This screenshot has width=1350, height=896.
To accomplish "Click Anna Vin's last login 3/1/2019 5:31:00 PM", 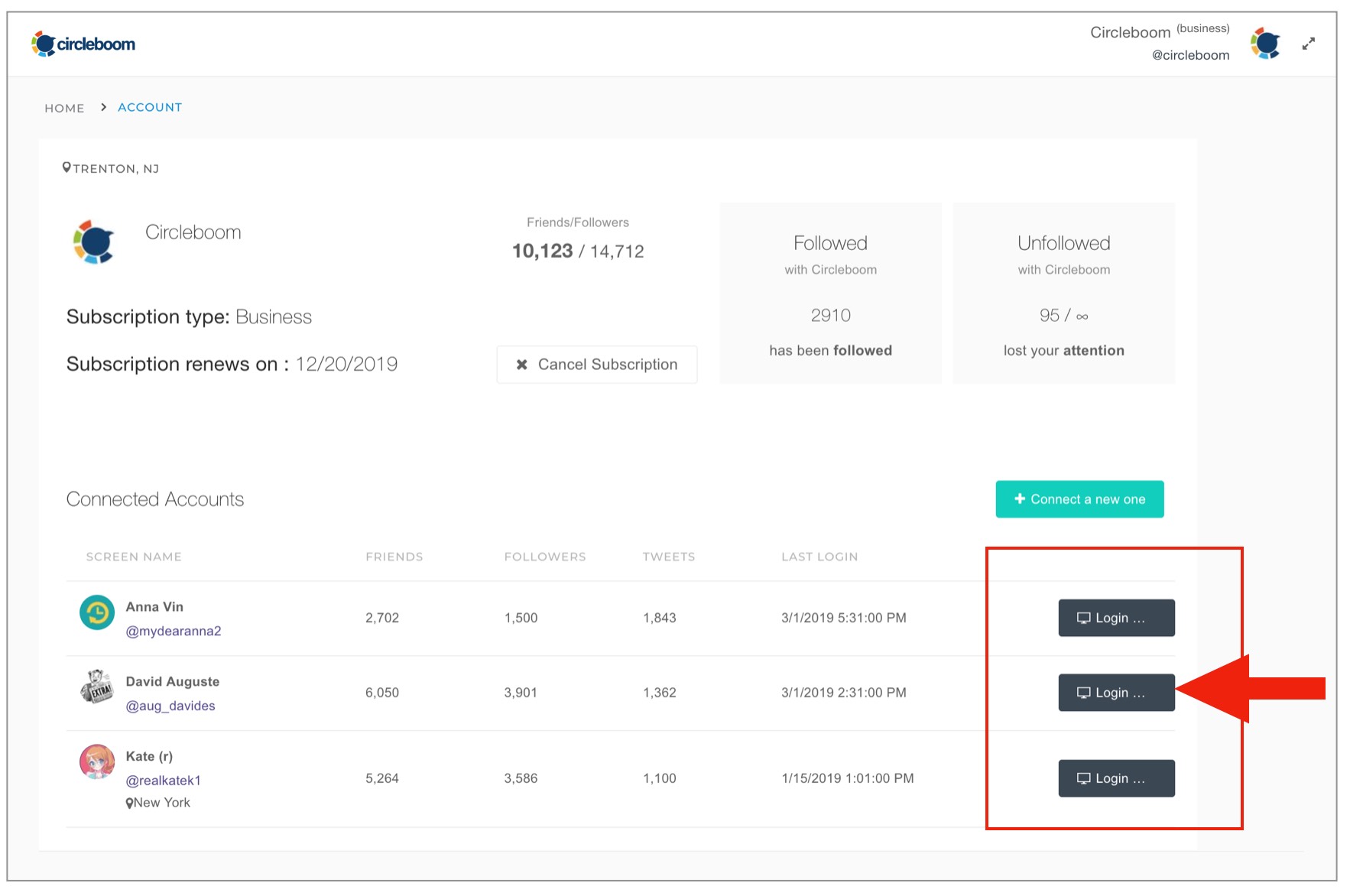I will click(844, 618).
